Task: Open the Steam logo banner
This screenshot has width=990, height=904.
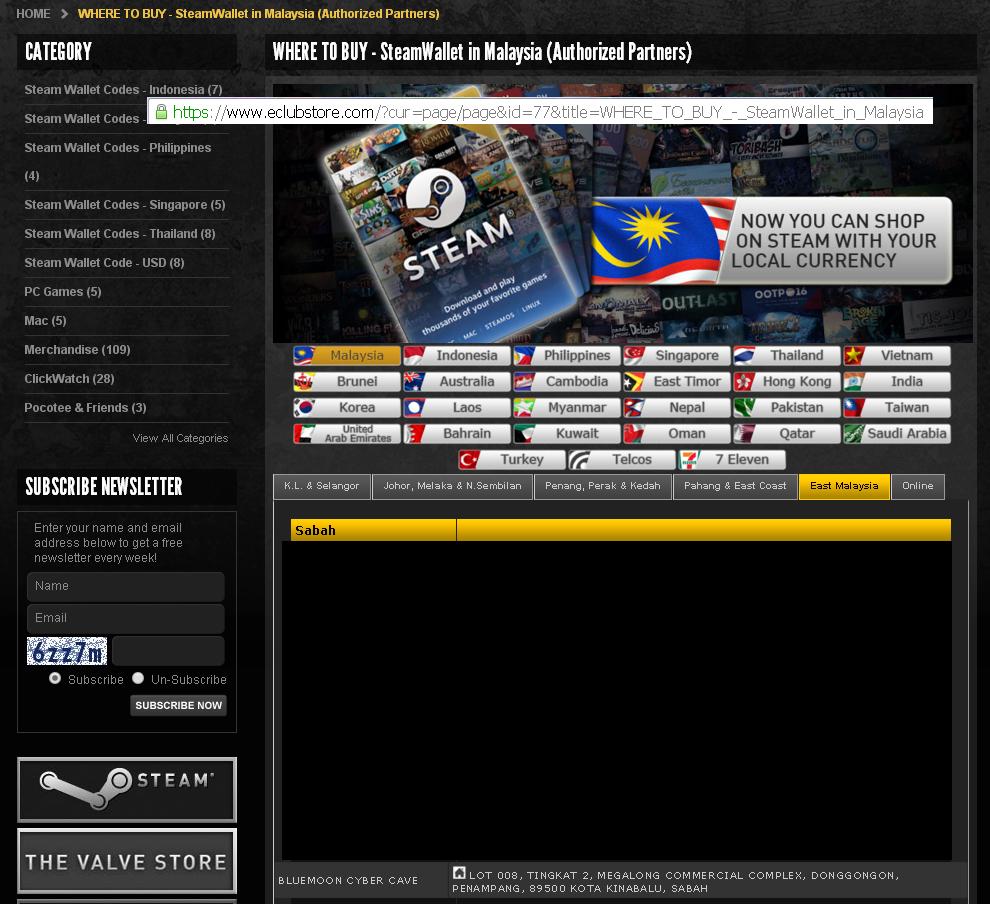Action: (127, 790)
